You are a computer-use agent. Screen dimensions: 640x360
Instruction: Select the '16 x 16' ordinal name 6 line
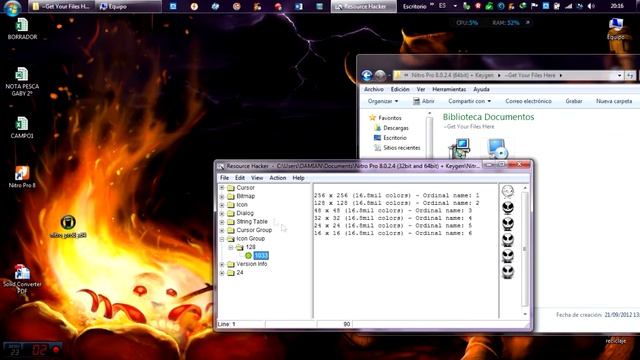[x=393, y=233]
